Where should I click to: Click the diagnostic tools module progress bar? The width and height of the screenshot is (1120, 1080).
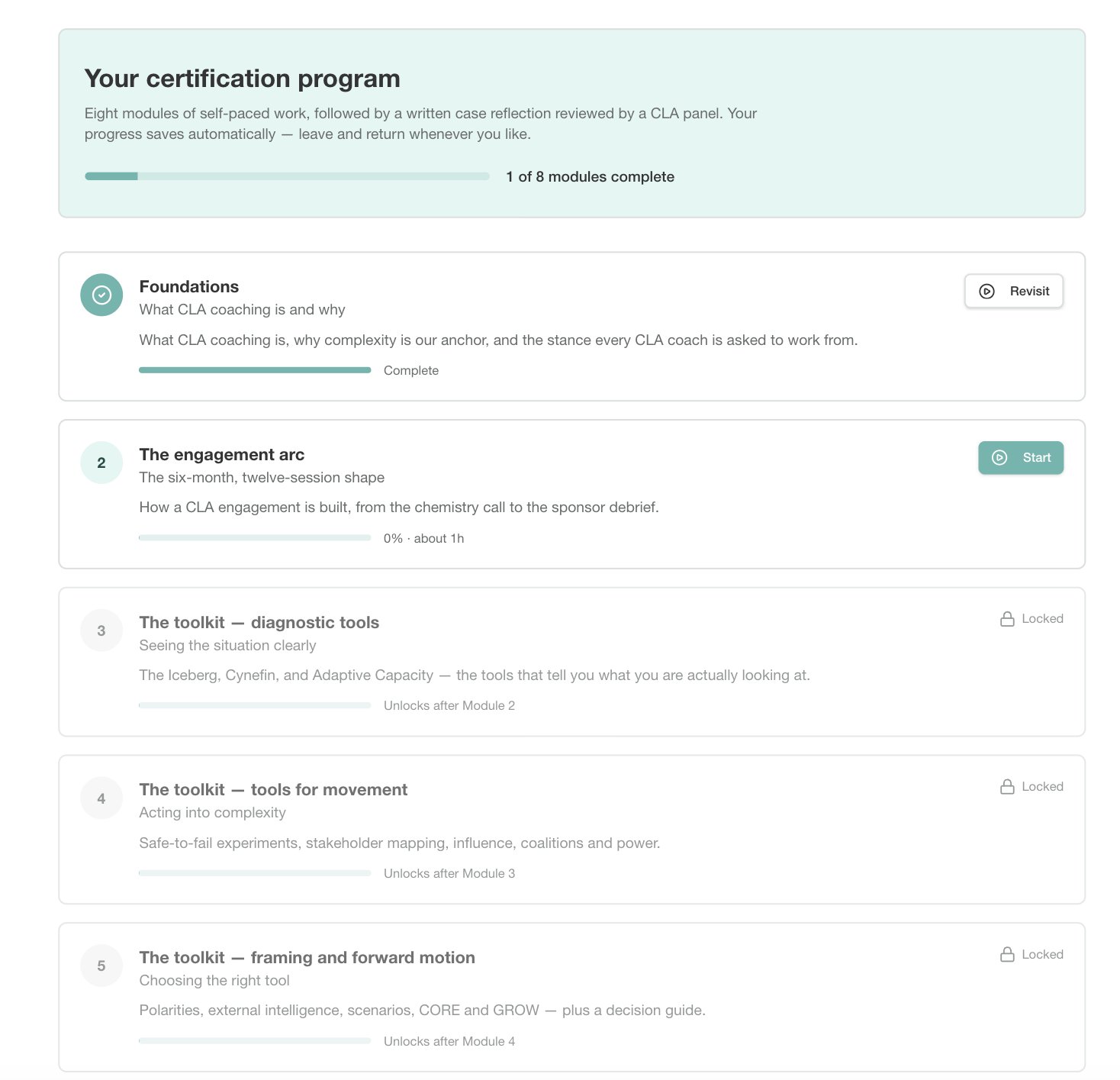coord(255,705)
